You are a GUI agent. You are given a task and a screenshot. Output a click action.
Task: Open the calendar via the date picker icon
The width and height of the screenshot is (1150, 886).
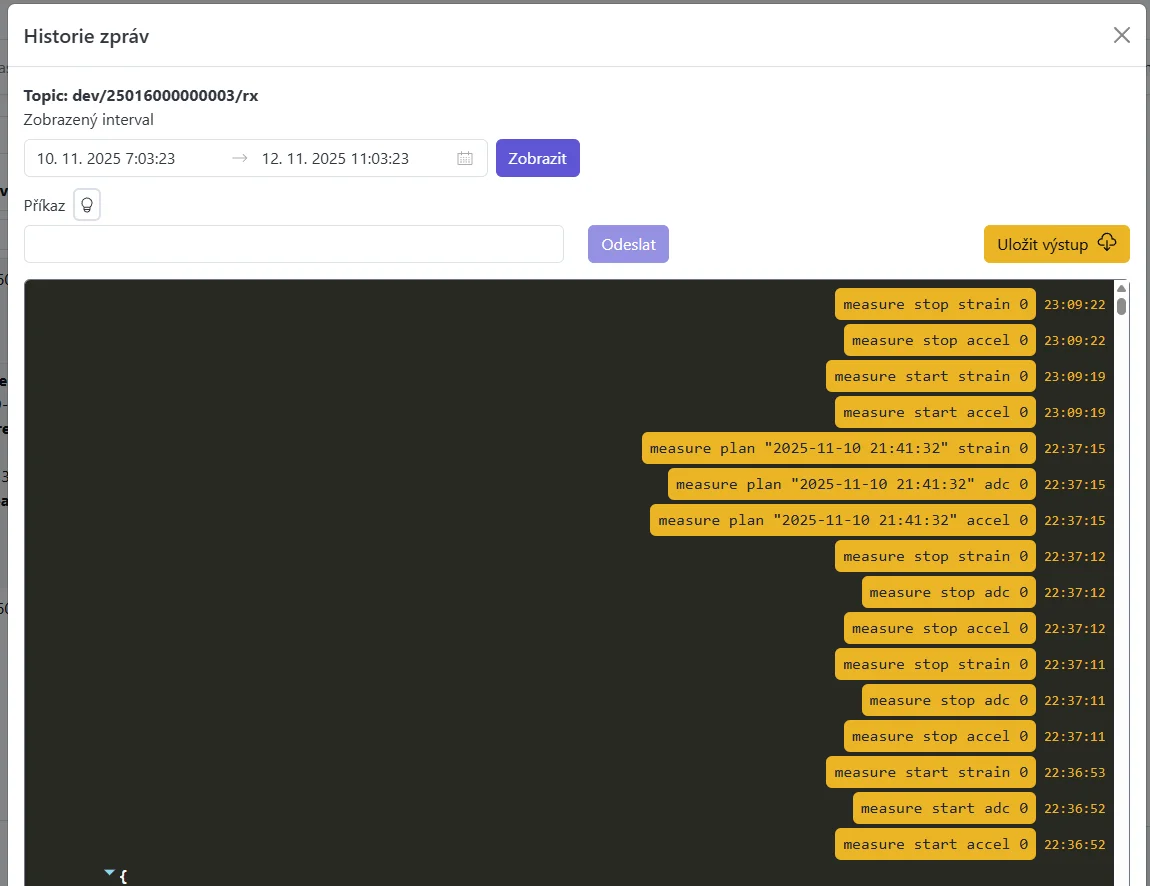tap(464, 157)
